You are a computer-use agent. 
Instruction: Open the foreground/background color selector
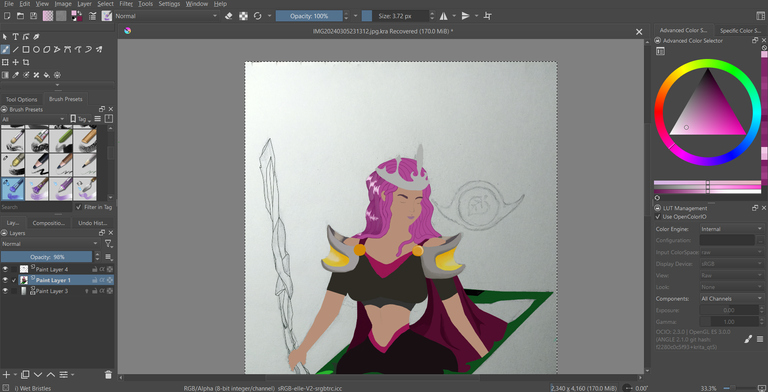coord(76,16)
